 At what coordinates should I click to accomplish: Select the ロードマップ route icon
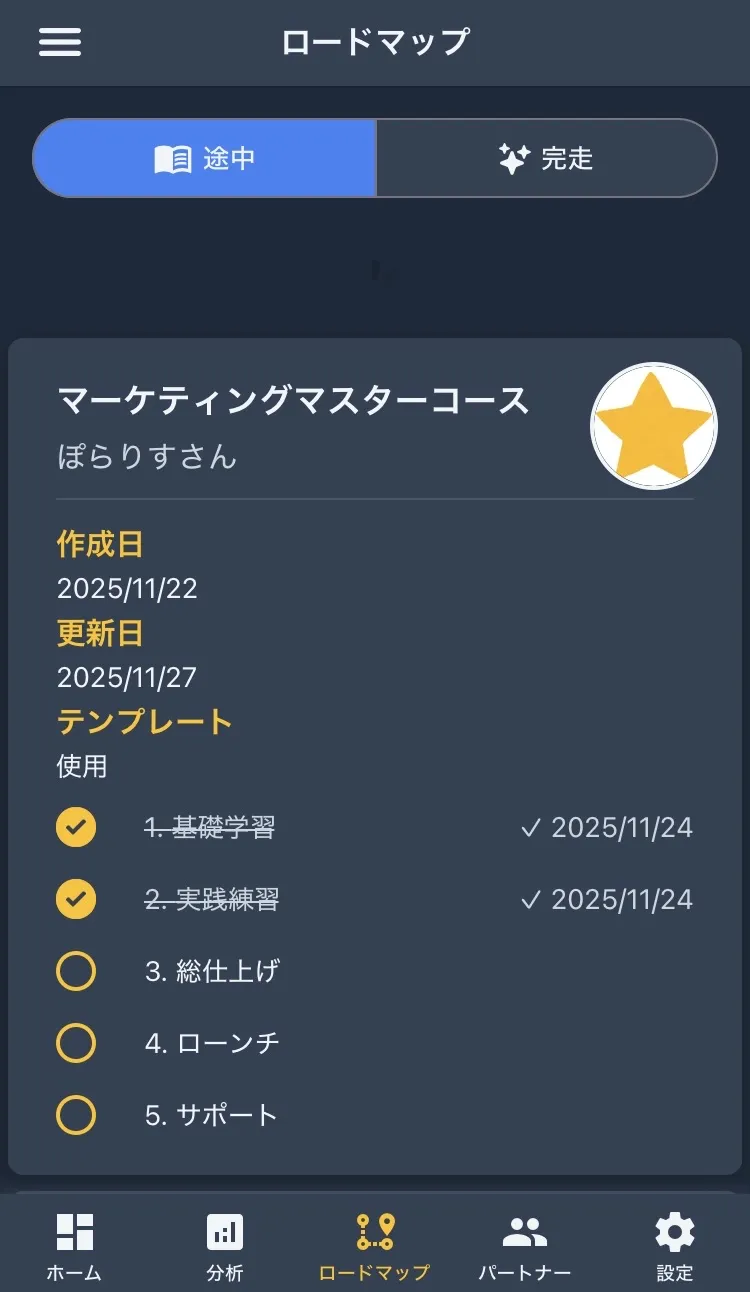[375, 1232]
